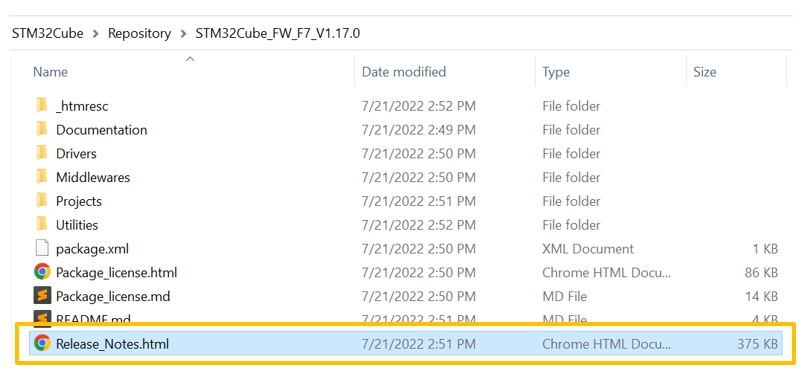Go to Repository in breadcrumb path
The height and width of the screenshot is (373, 804).
coord(139,34)
